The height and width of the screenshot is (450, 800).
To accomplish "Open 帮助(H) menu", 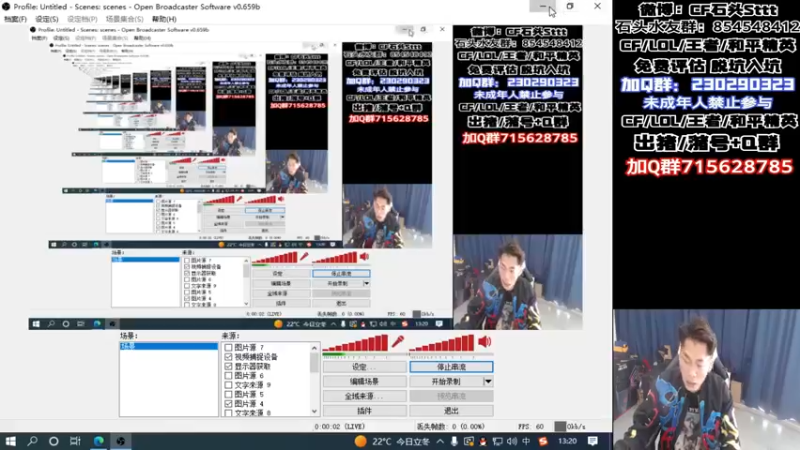I will click(164, 19).
